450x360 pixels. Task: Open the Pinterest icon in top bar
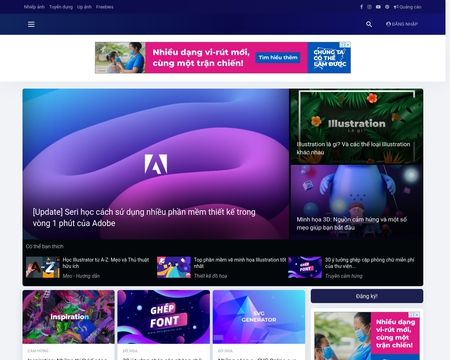tap(387, 7)
